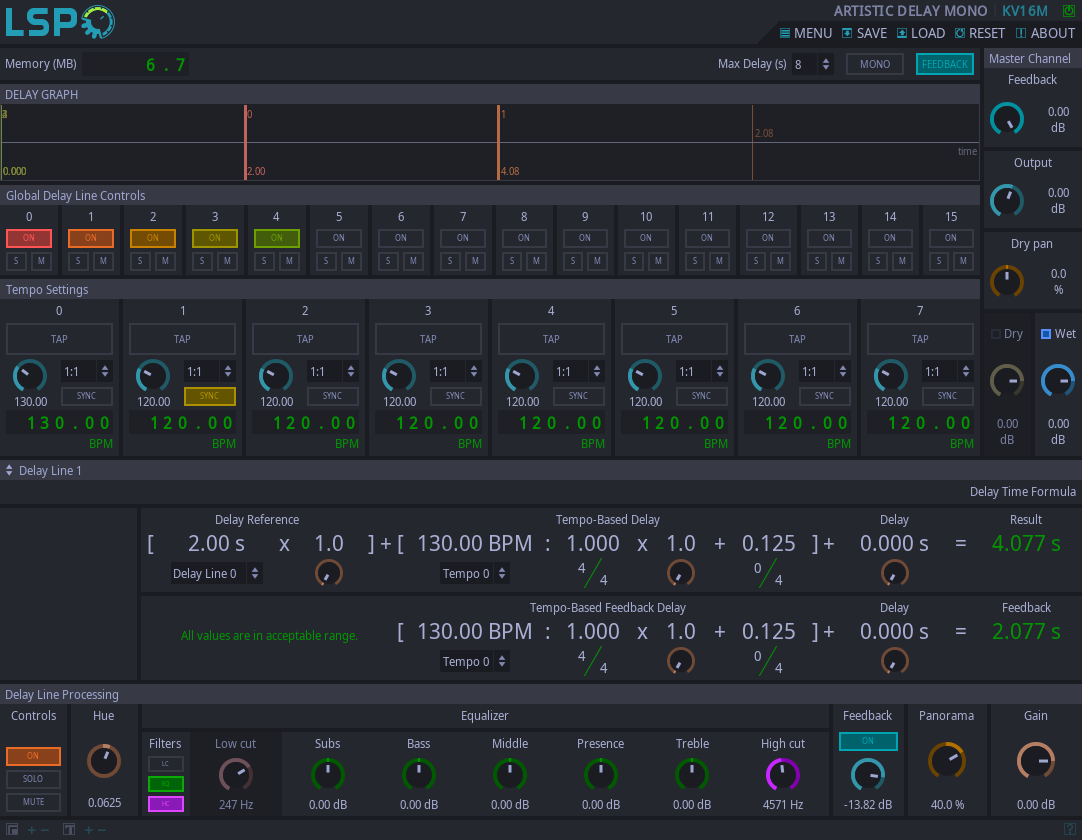Click TAP for tempo 2
Viewport: 1082px width, 840px height.
(x=305, y=339)
